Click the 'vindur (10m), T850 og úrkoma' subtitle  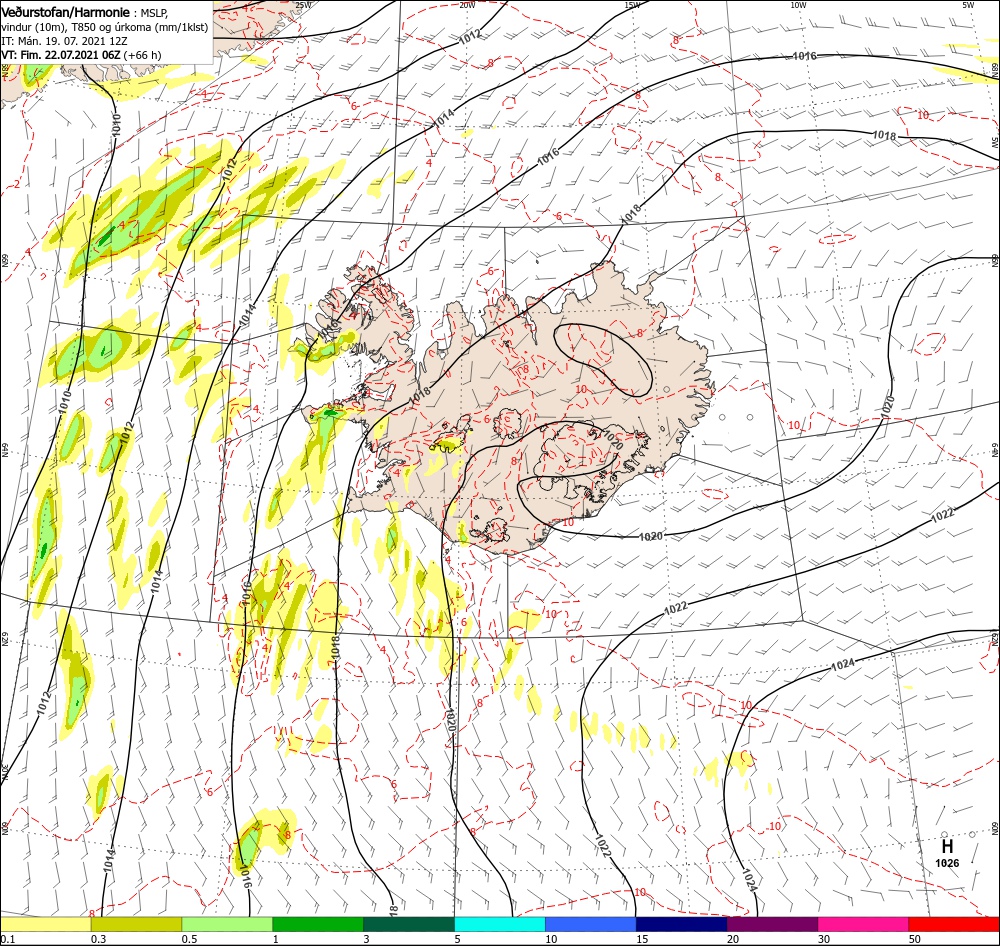[75, 27]
